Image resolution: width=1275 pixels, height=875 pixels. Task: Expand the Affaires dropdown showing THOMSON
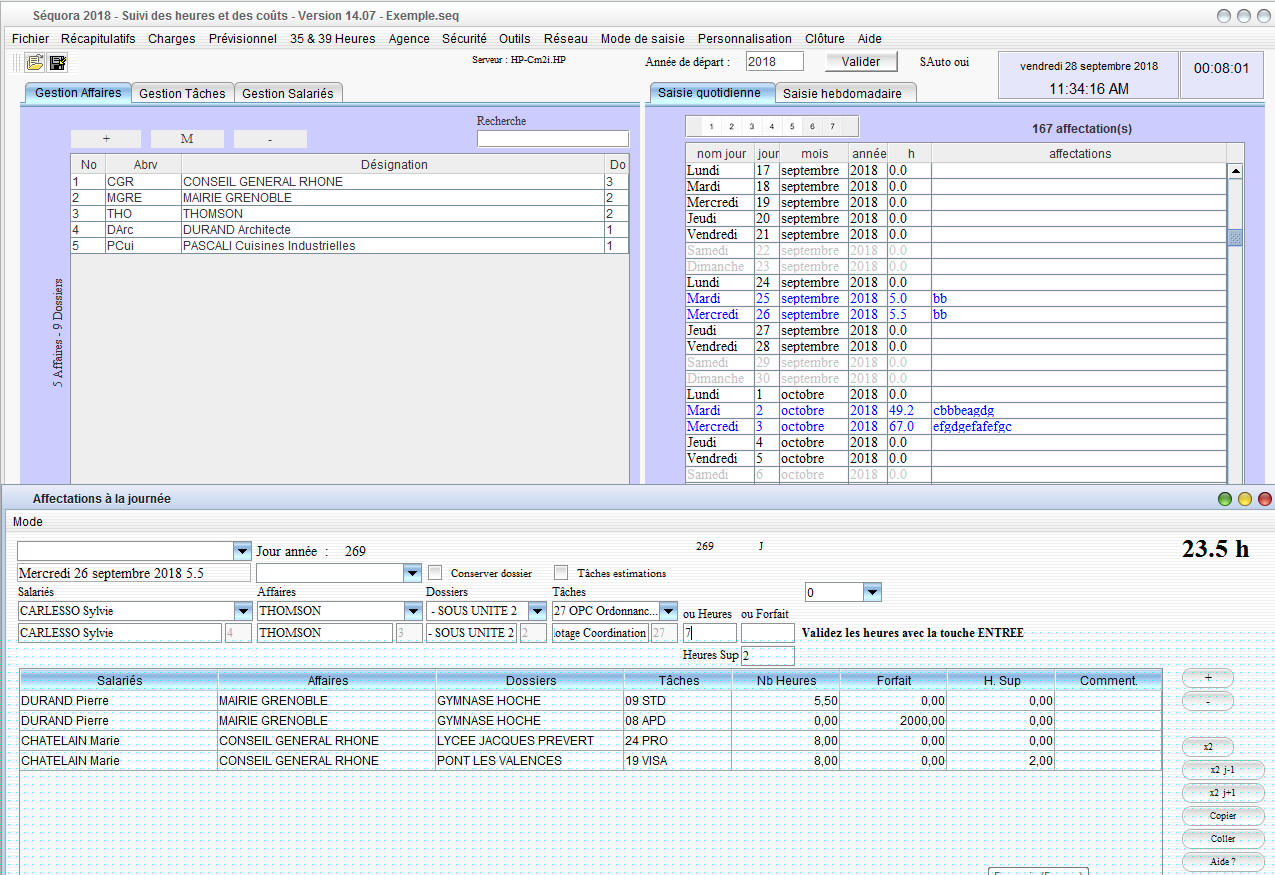(x=413, y=611)
